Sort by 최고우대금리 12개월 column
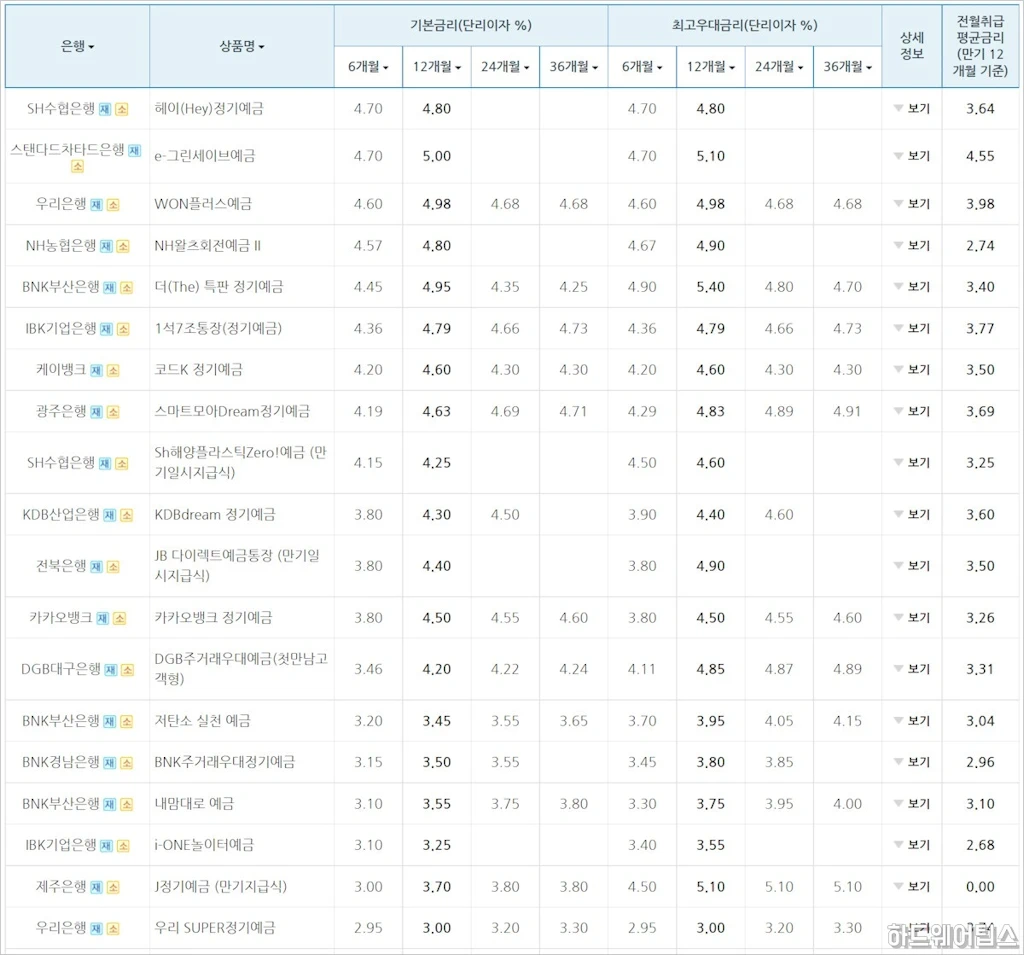 [711, 67]
